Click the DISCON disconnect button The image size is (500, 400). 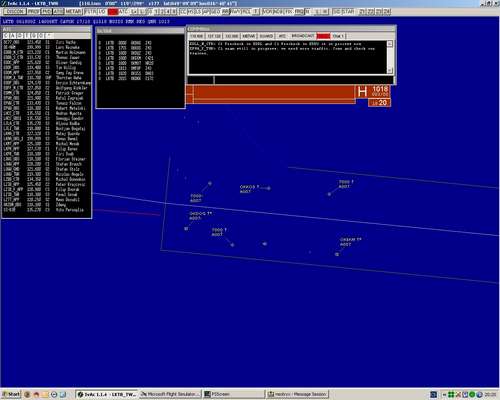15,12
